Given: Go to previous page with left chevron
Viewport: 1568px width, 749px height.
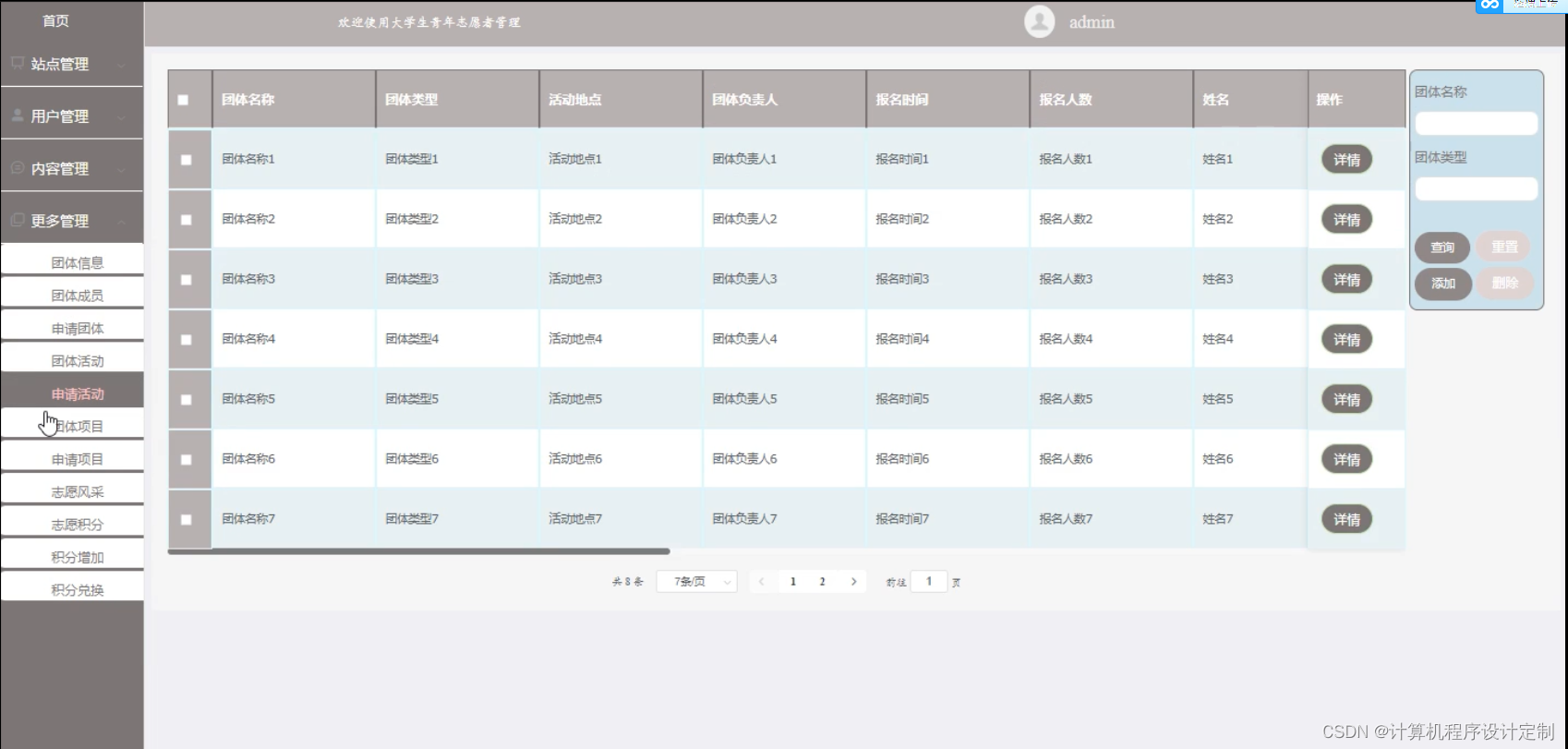Looking at the screenshot, I should 761,582.
